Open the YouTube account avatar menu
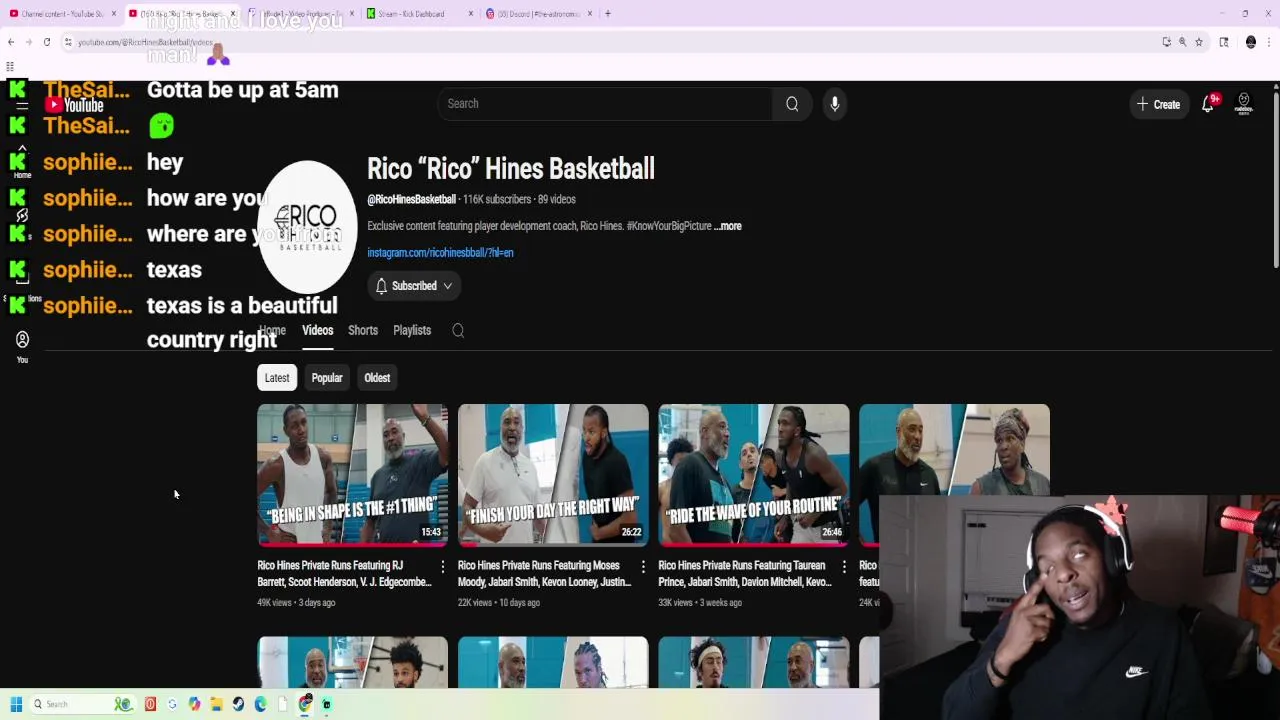 (1244, 104)
